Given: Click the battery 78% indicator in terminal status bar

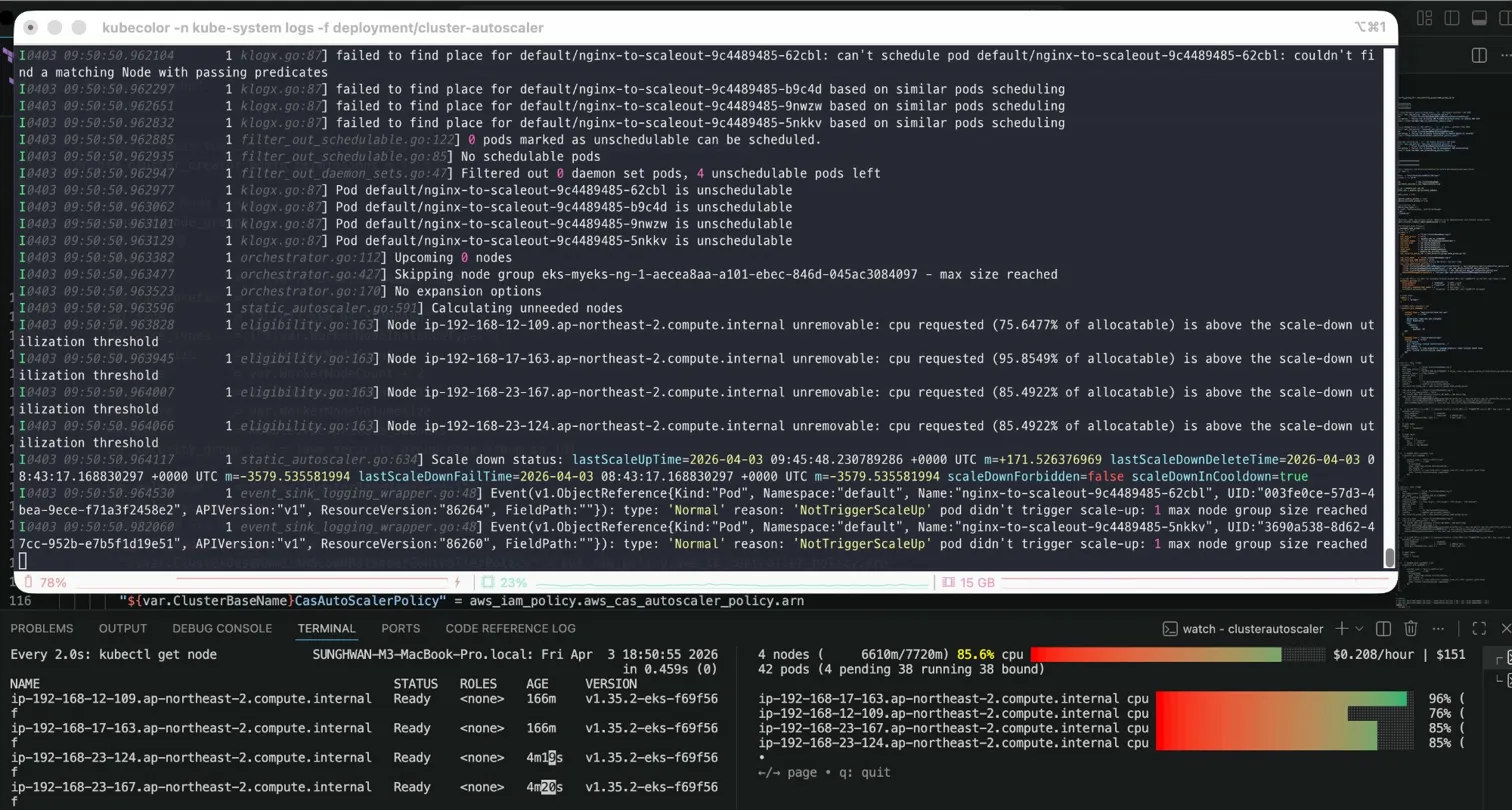Looking at the screenshot, I should click(x=45, y=582).
